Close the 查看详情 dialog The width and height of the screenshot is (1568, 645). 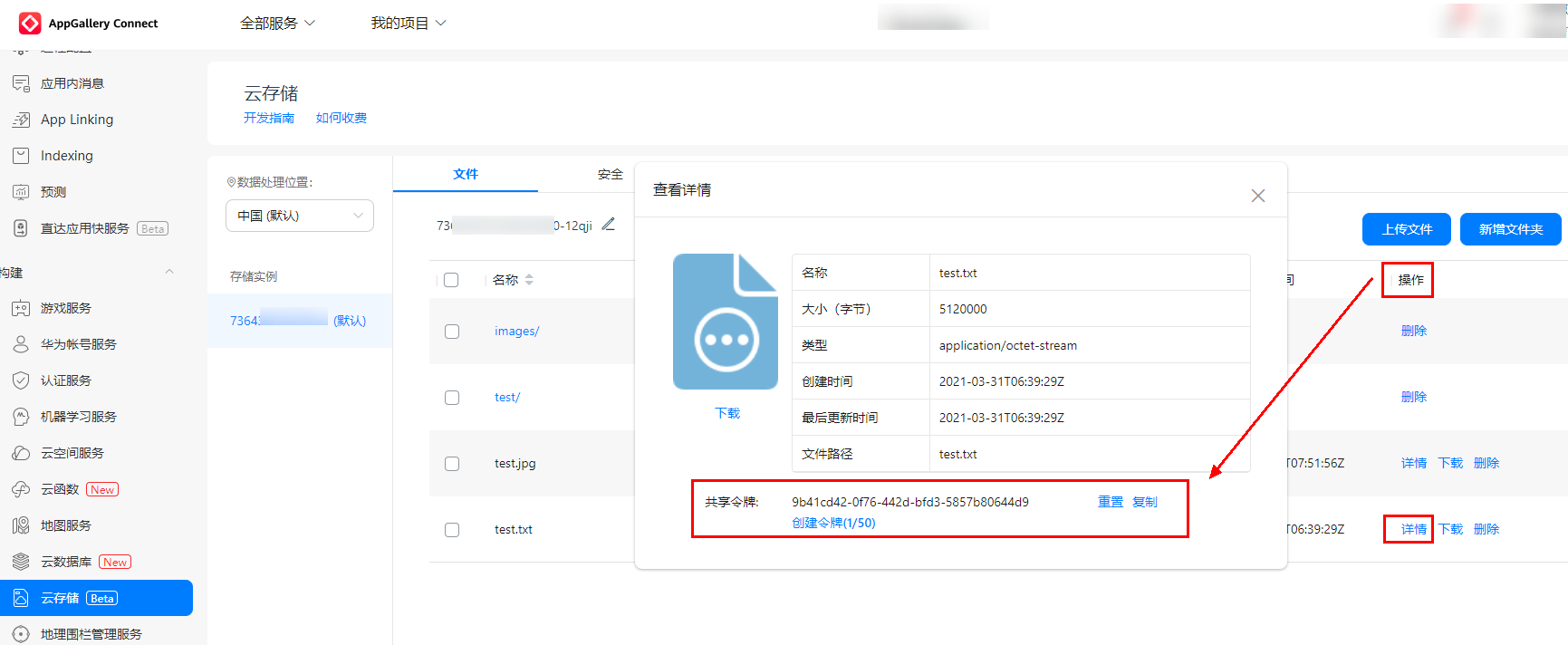point(1257,196)
